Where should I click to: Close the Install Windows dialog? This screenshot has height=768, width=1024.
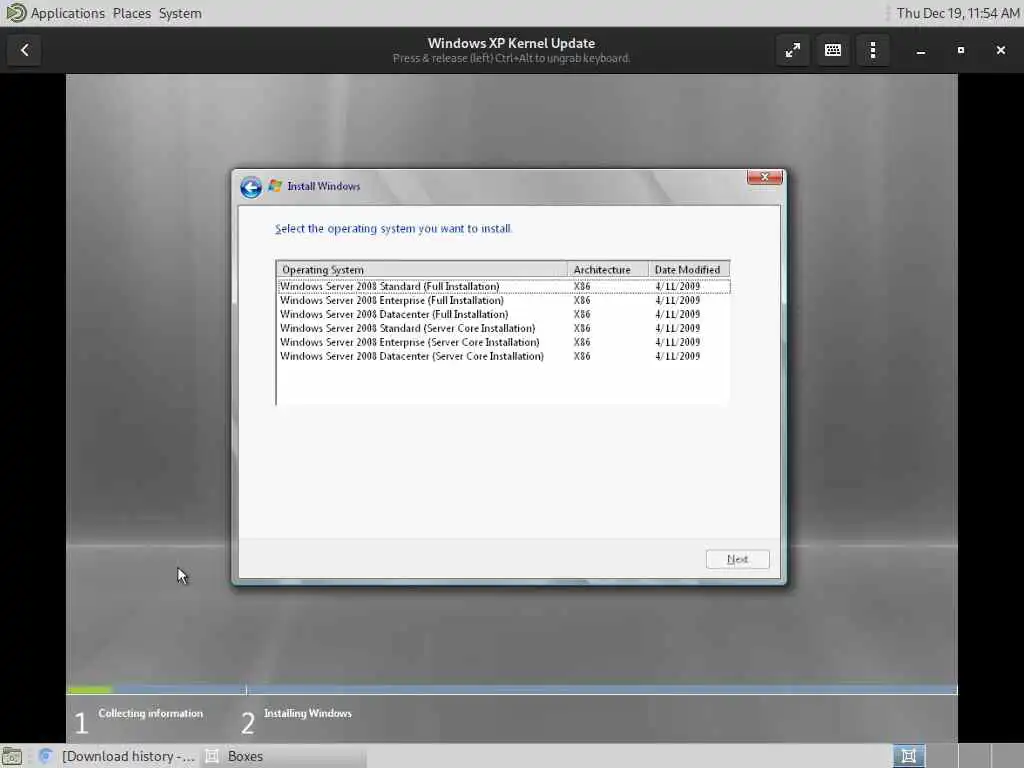765,177
